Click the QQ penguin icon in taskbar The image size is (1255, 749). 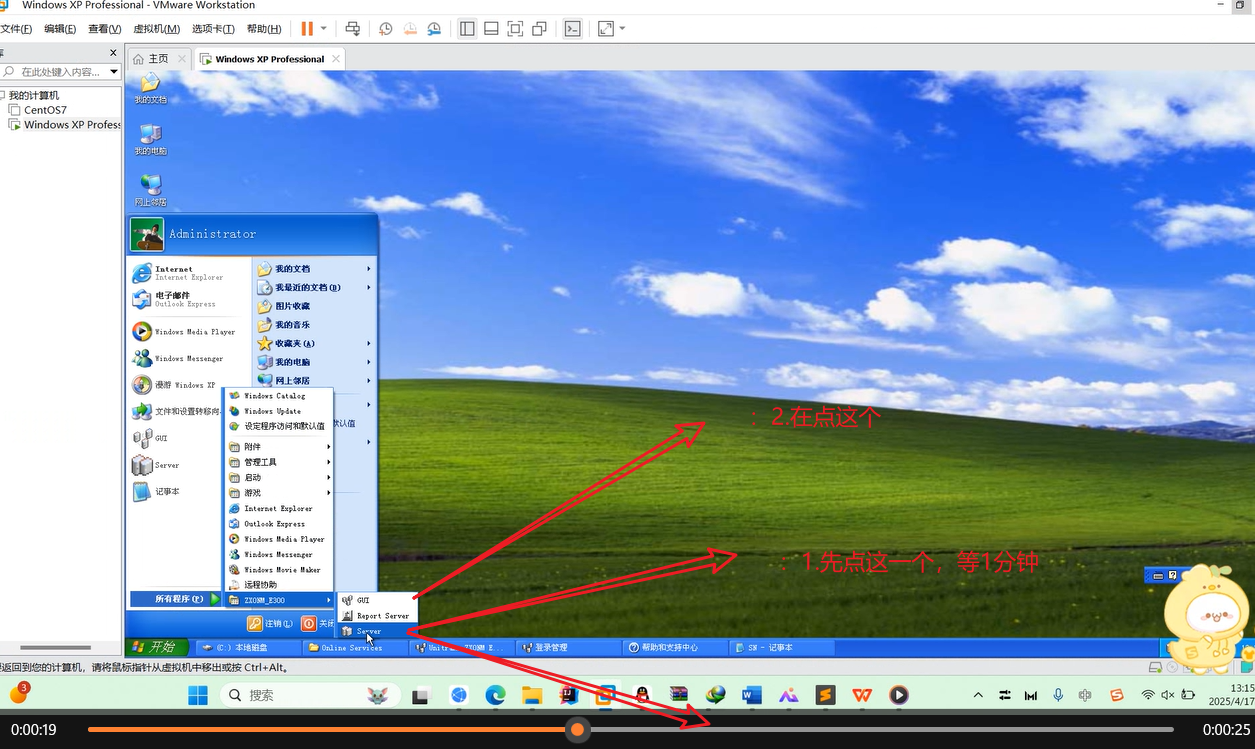click(642, 695)
